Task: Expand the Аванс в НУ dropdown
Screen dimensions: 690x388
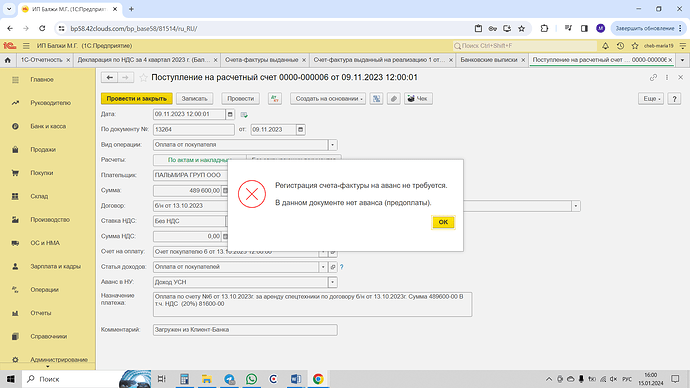Action: pyautogui.click(x=333, y=282)
